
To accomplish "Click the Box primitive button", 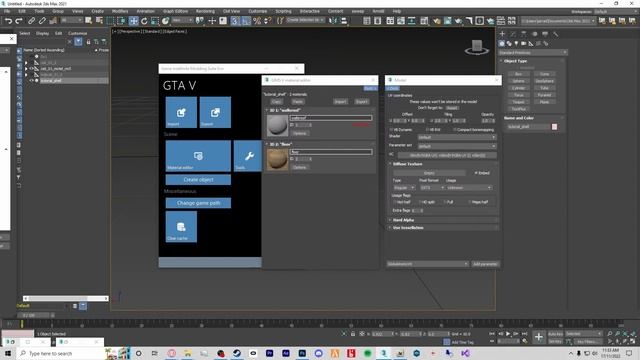I will [x=518, y=74].
